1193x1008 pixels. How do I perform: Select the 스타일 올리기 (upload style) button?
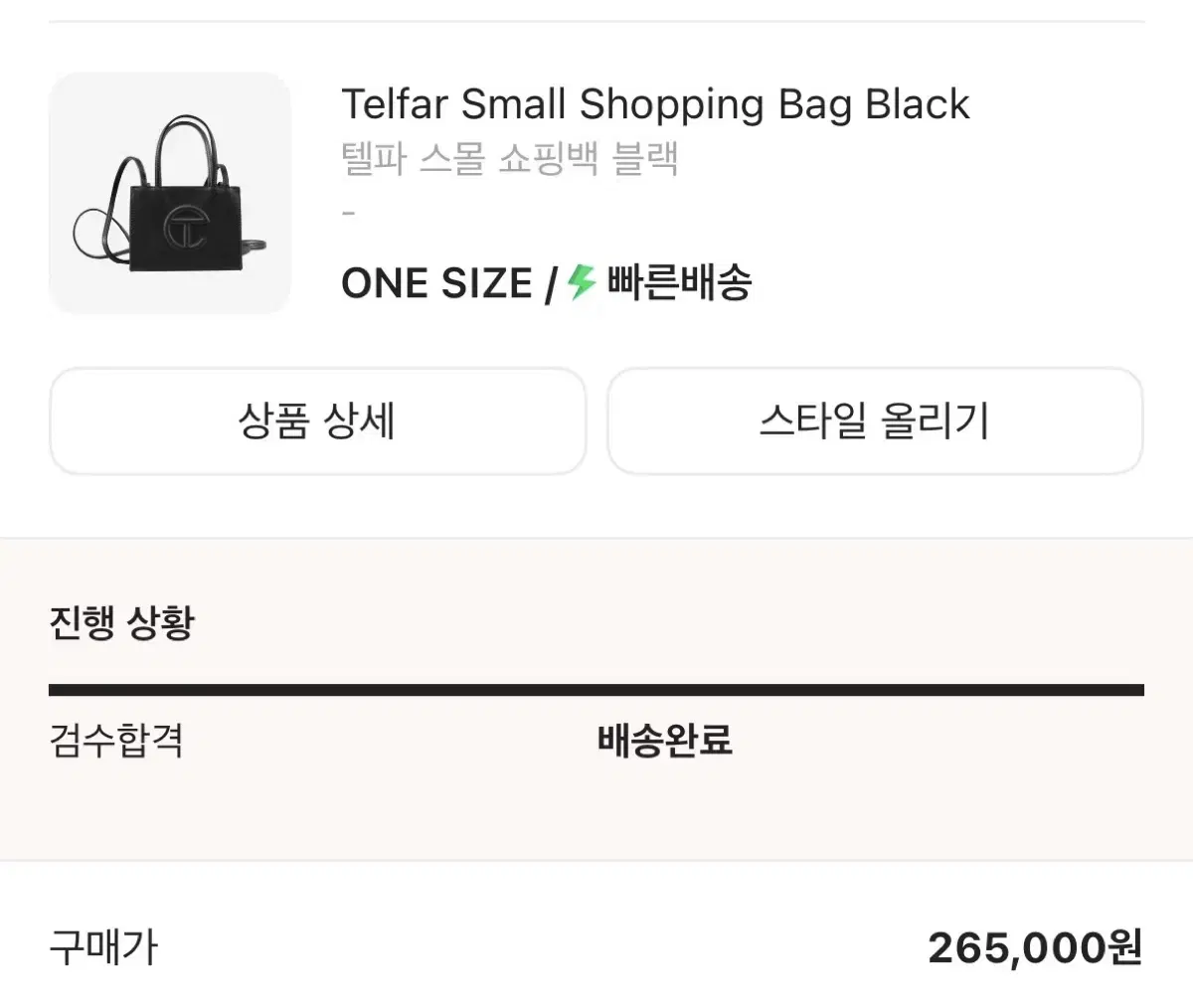tap(877, 421)
